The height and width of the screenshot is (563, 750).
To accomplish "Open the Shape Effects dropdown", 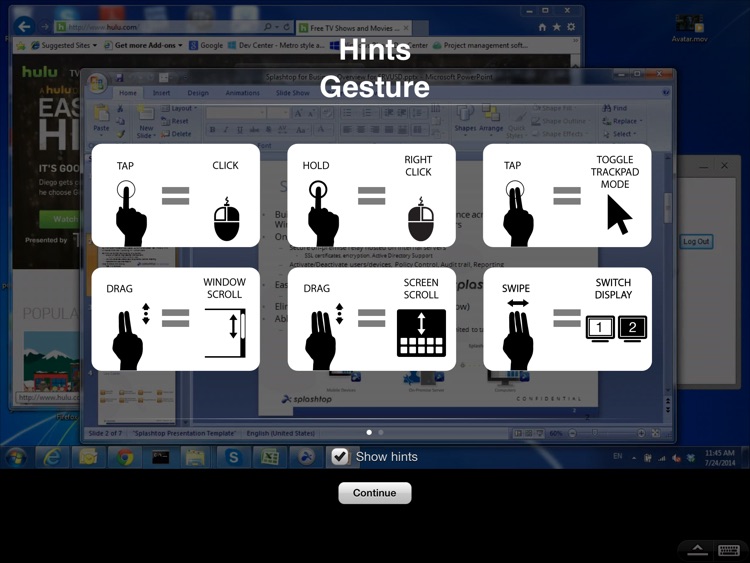I will [x=560, y=134].
